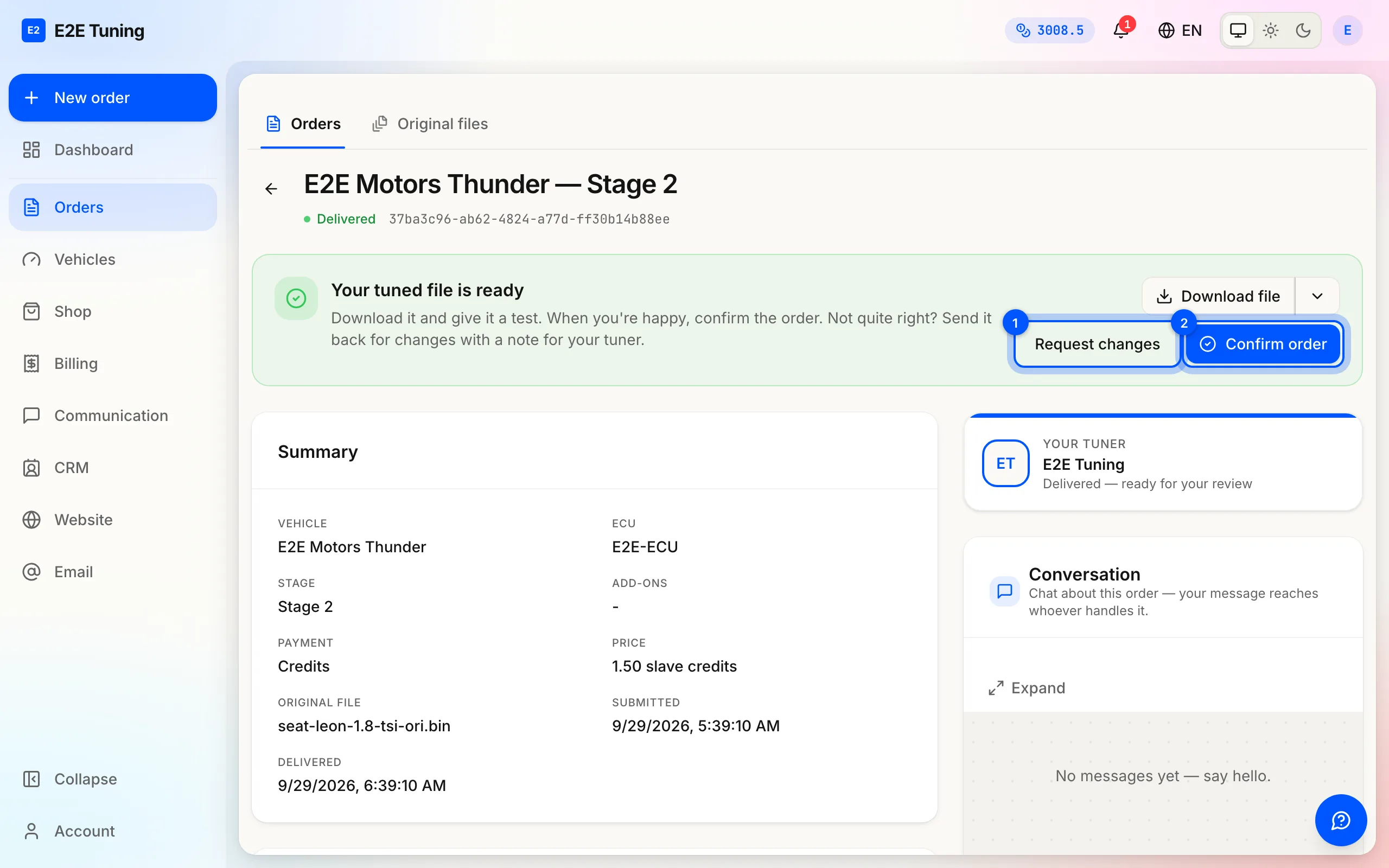Click the Email at-sign icon
This screenshot has height=868, width=1389.
[31, 572]
